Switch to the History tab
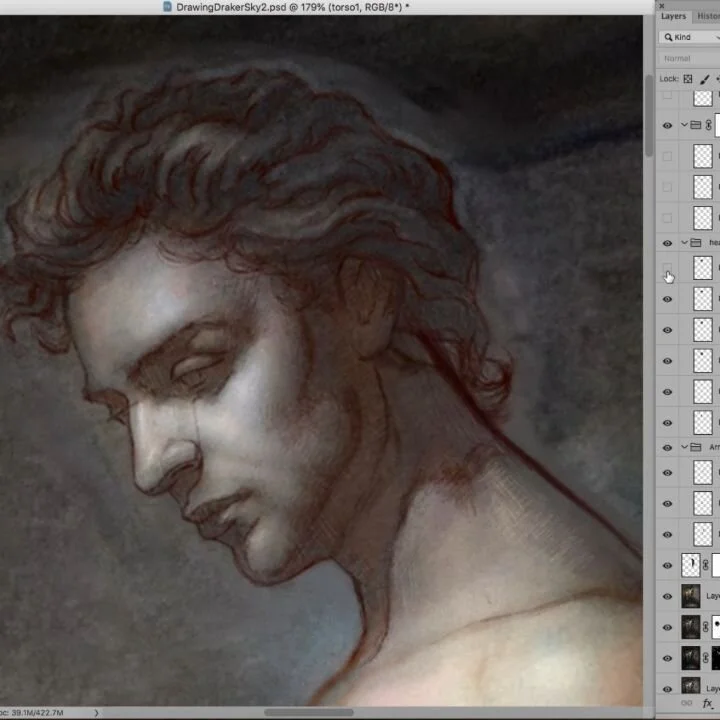The height and width of the screenshot is (720, 720). (x=708, y=16)
